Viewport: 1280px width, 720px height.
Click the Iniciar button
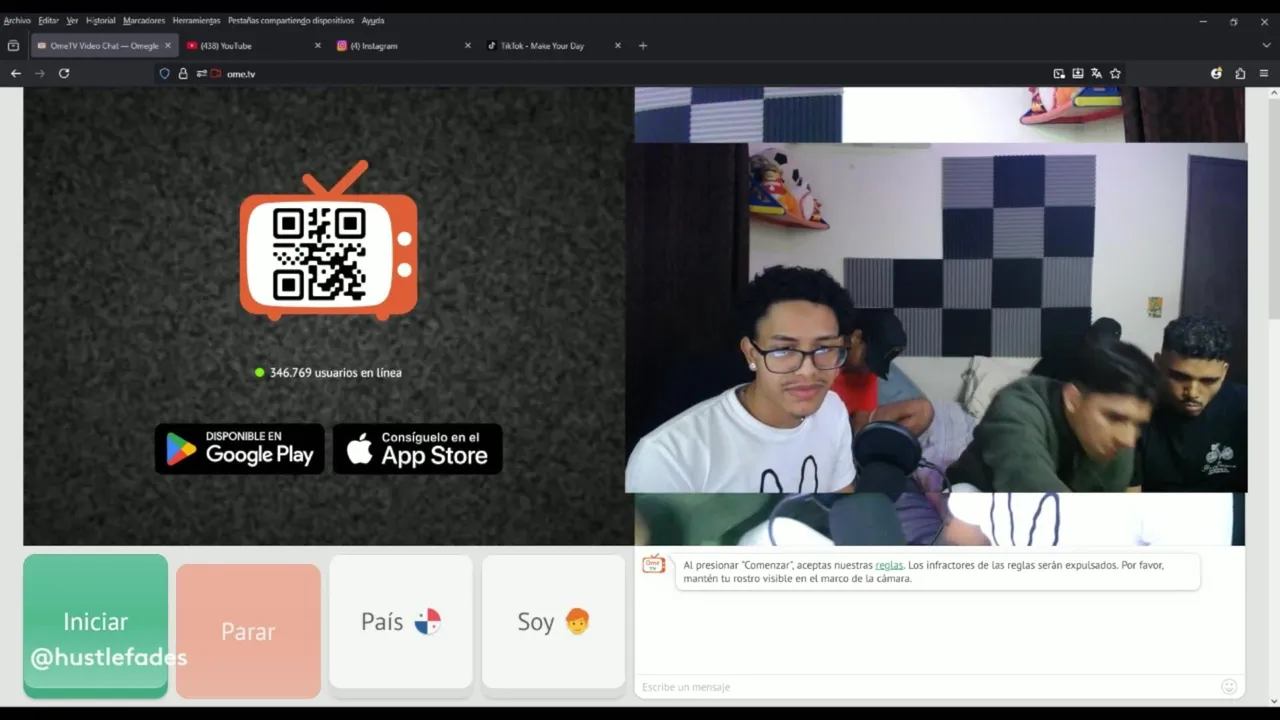pos(95,626)
